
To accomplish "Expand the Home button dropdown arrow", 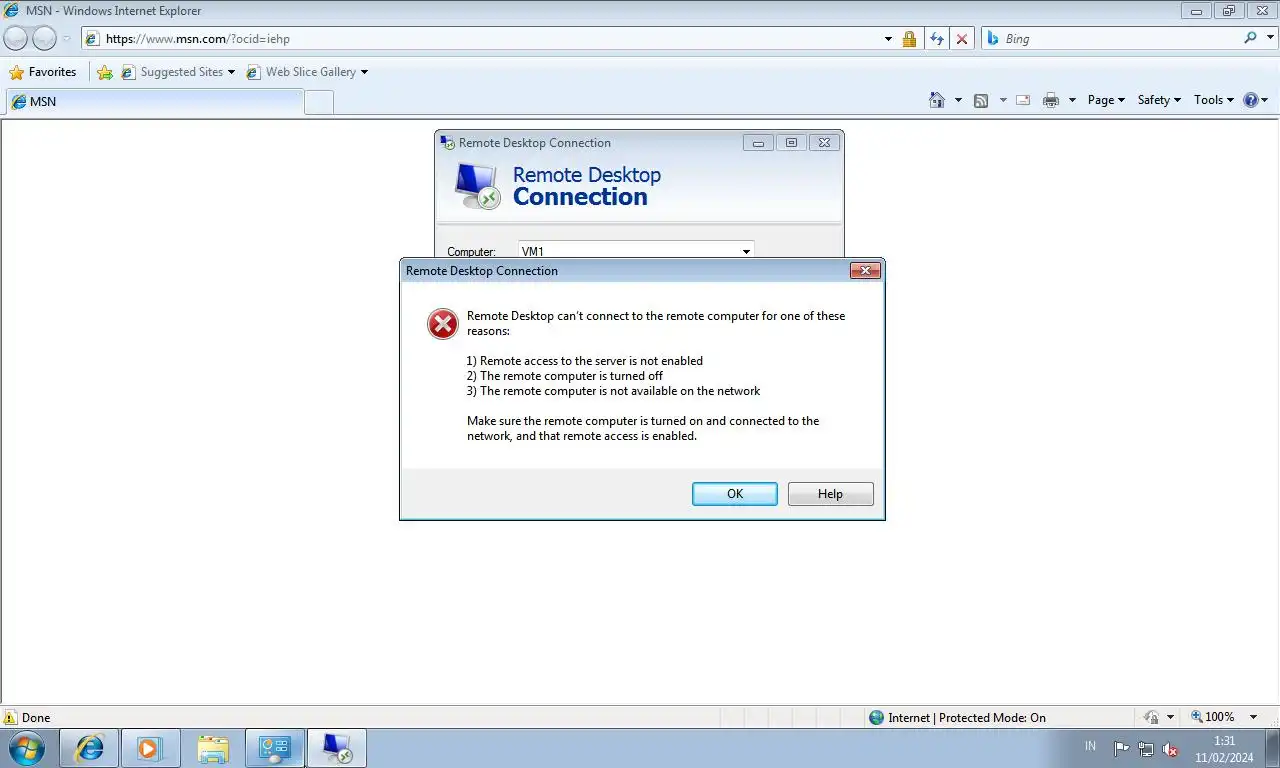I will 958,100.
